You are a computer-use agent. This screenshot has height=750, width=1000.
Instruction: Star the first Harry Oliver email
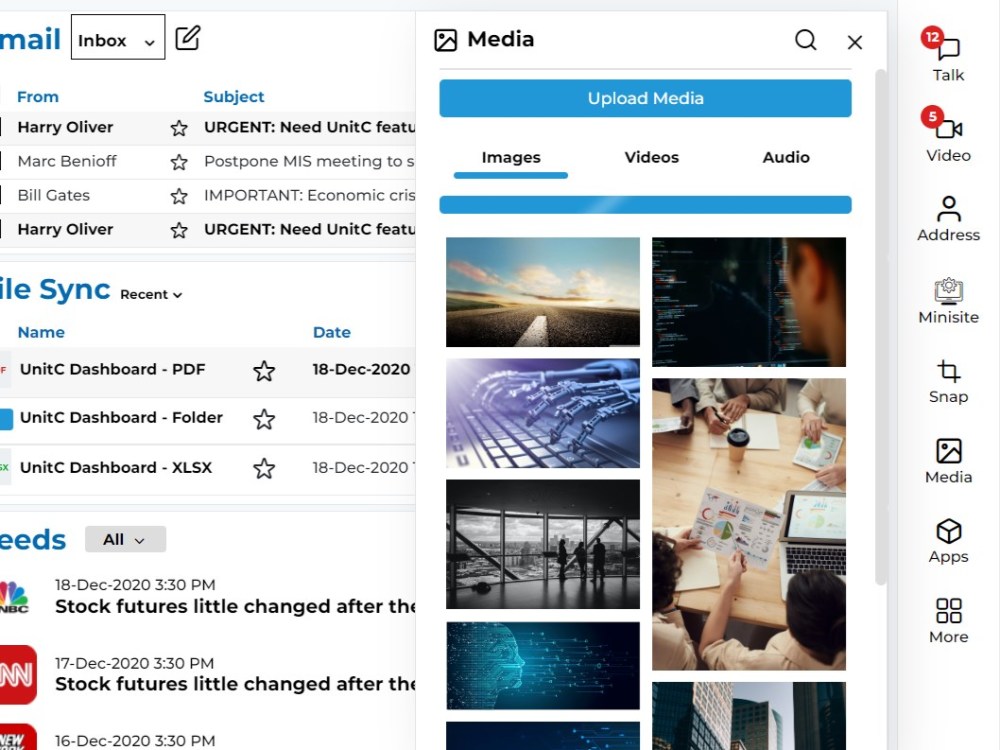coord(179,128)
